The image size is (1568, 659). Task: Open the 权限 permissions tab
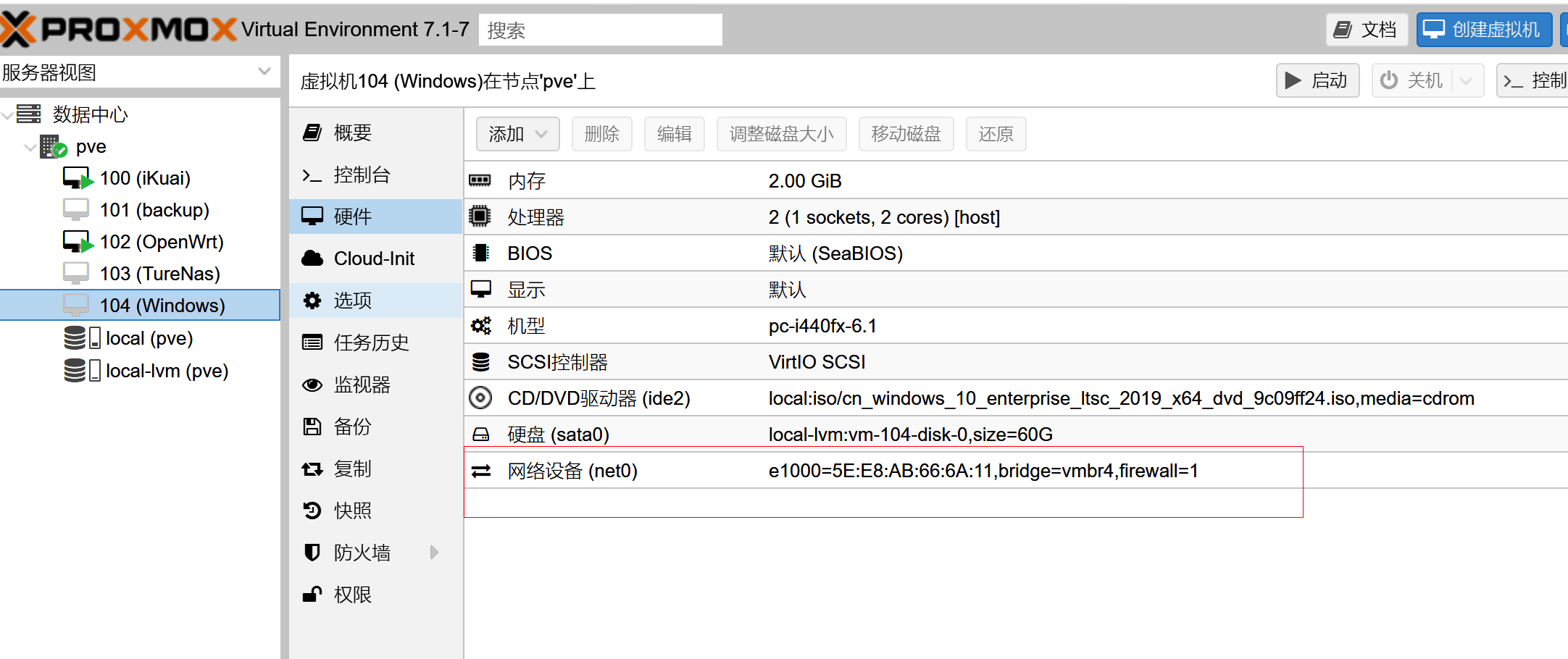pyautogui.click(x=375, y=595)
